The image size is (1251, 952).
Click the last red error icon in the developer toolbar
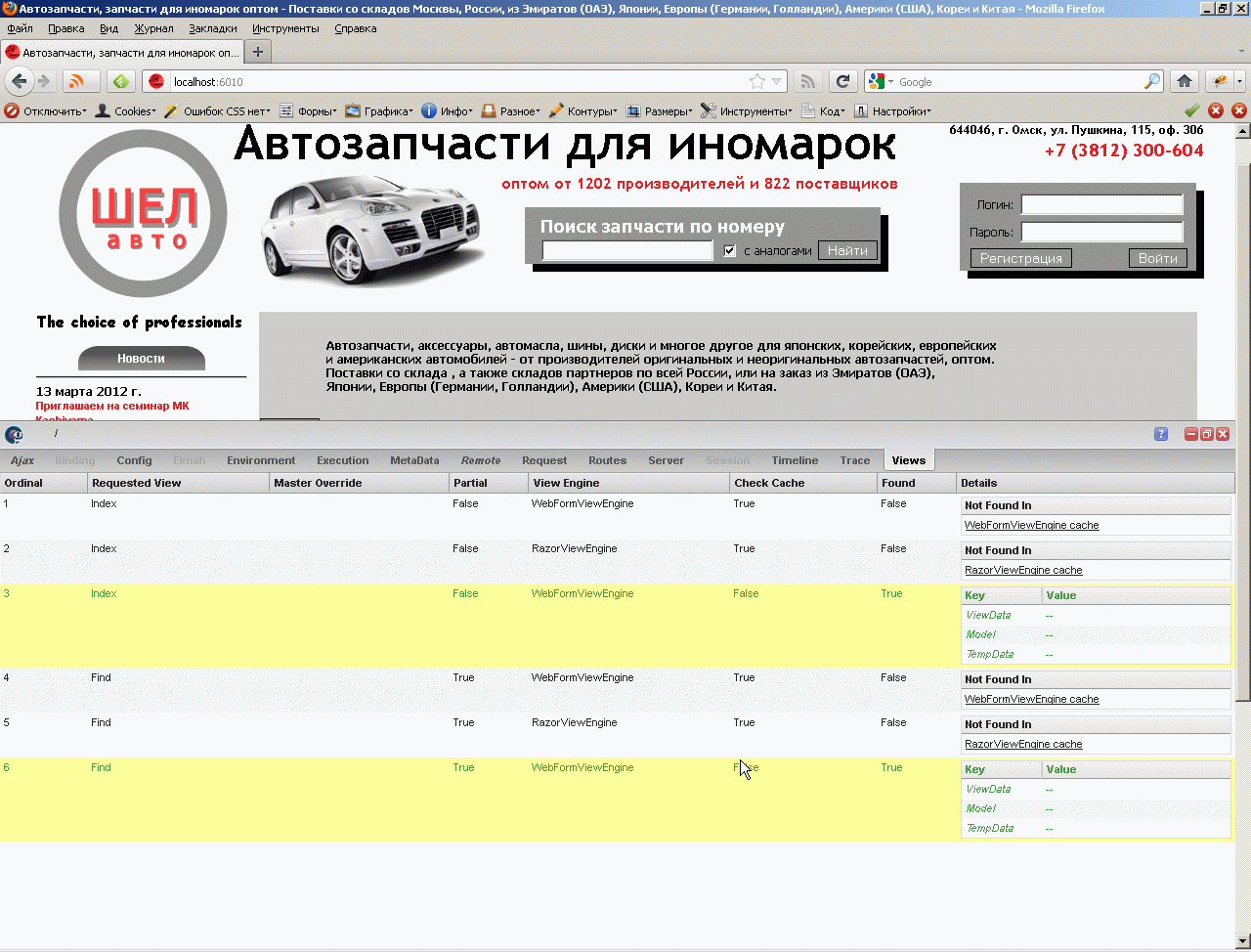coord(1239,110)
